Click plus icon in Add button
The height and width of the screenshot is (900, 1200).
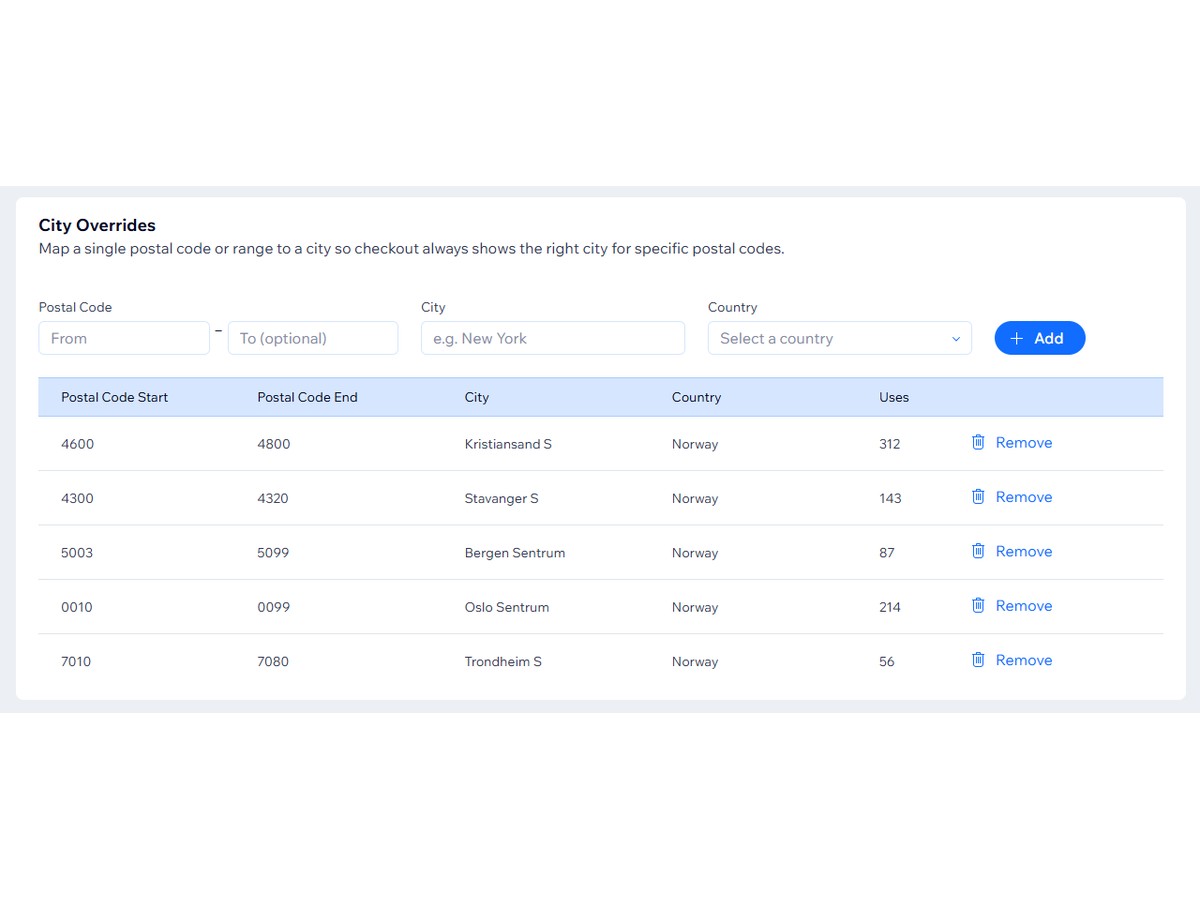coord(1017,339)
